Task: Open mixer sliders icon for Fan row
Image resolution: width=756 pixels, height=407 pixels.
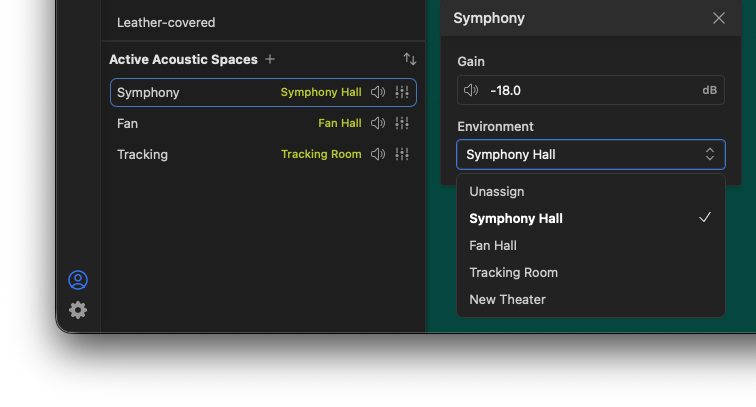Action: tap(402, 123)
